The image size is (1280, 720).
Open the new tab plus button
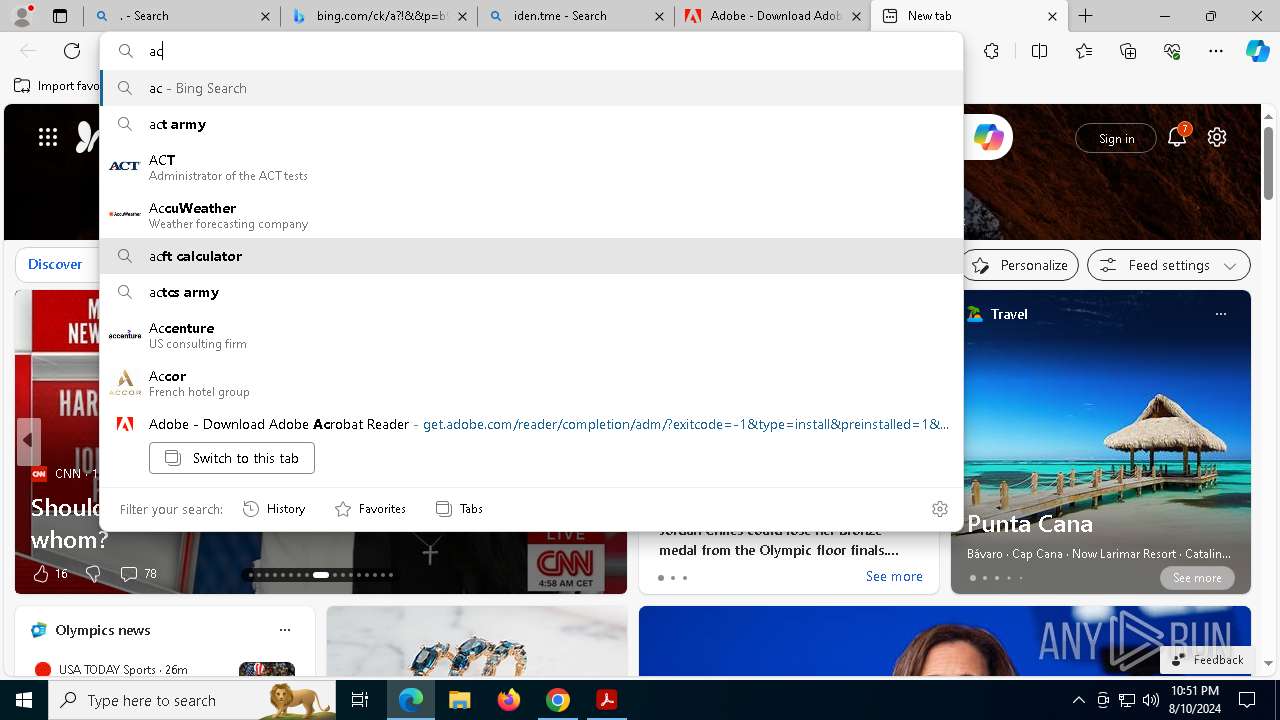[x=1086, y=16]
